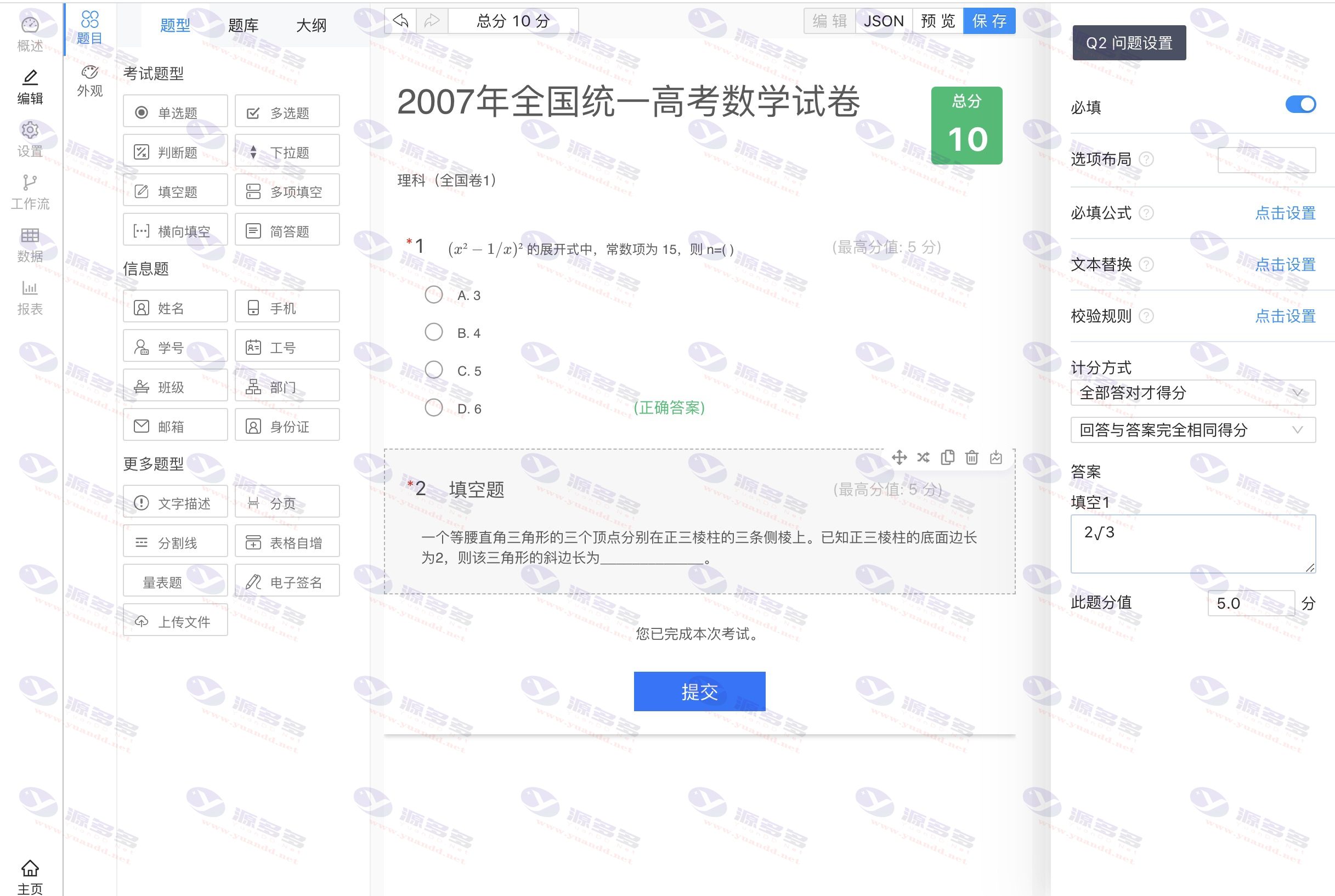Viewport: 1335px width, 896px height.
Task: Click the undo arrow icon
Action: [400, 21]
